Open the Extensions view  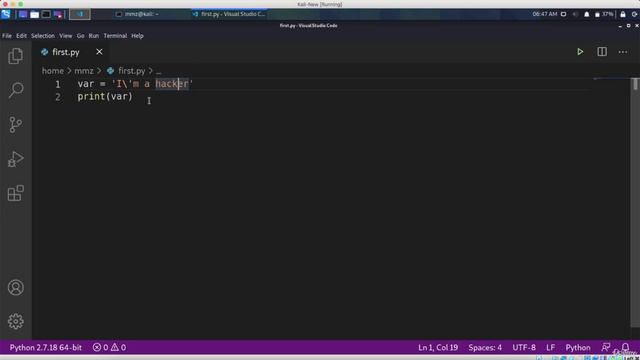point(16,193)
